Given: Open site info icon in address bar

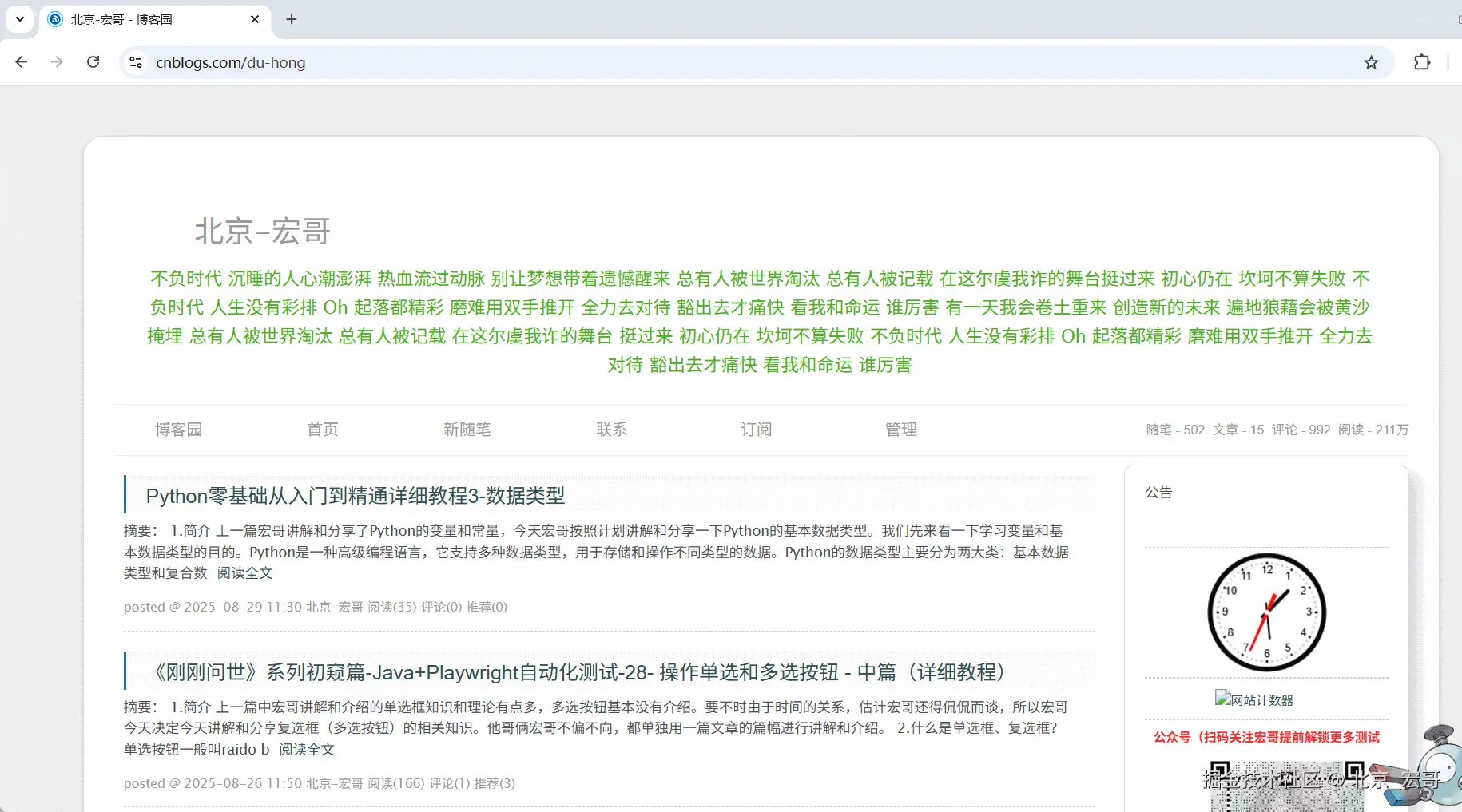Looking at the screenshot, I should 136,62.
